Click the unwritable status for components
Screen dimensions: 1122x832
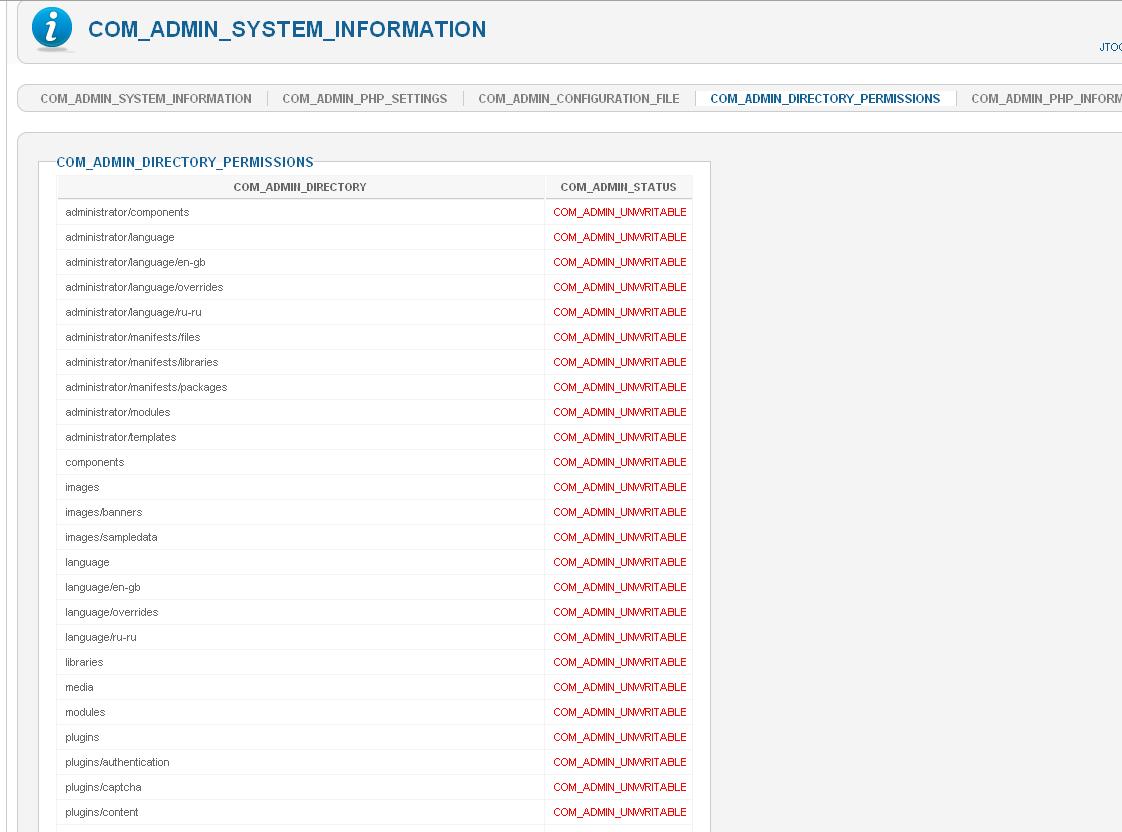(620, 462)
